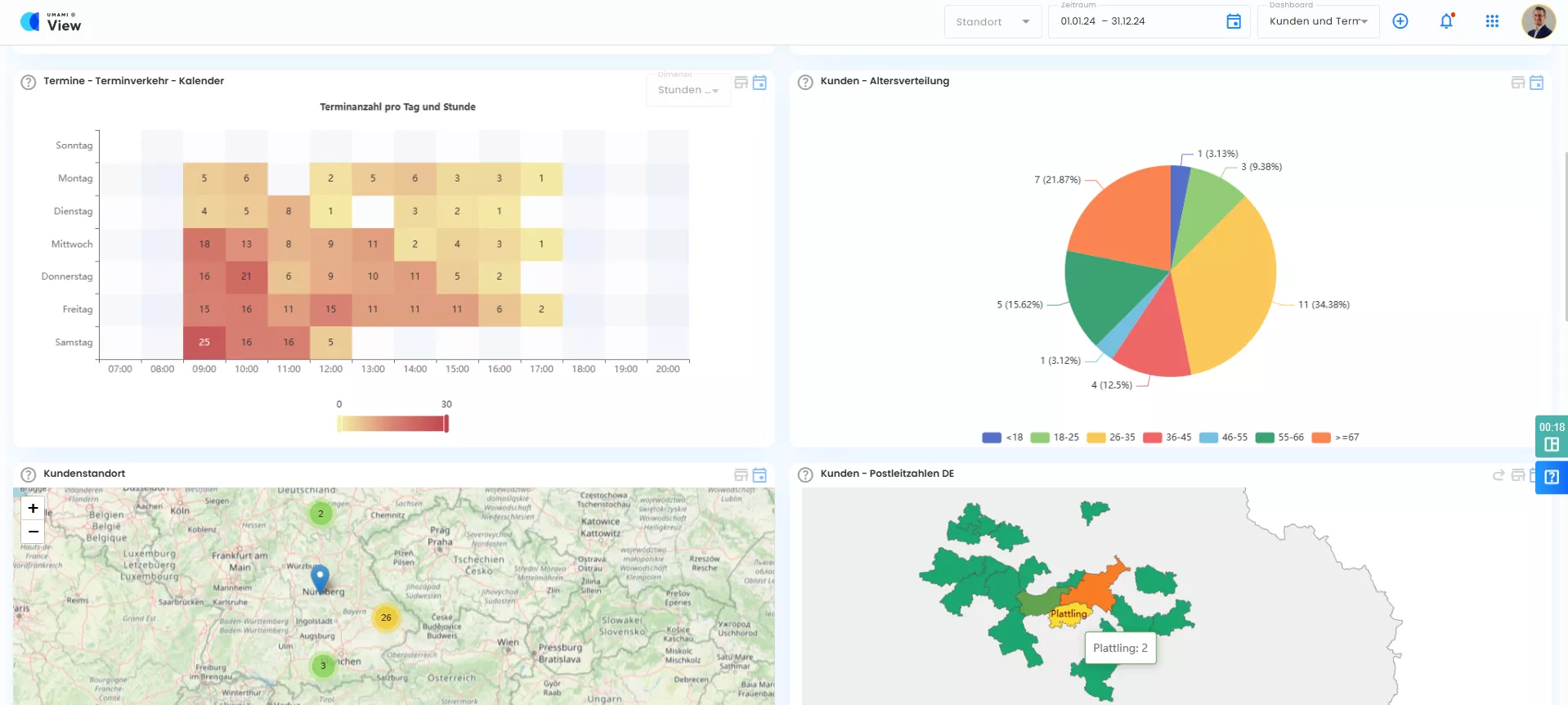Open the Zeitraum calendar picker
Viewport: 1568px width, 705px height.
[1234, 22]
